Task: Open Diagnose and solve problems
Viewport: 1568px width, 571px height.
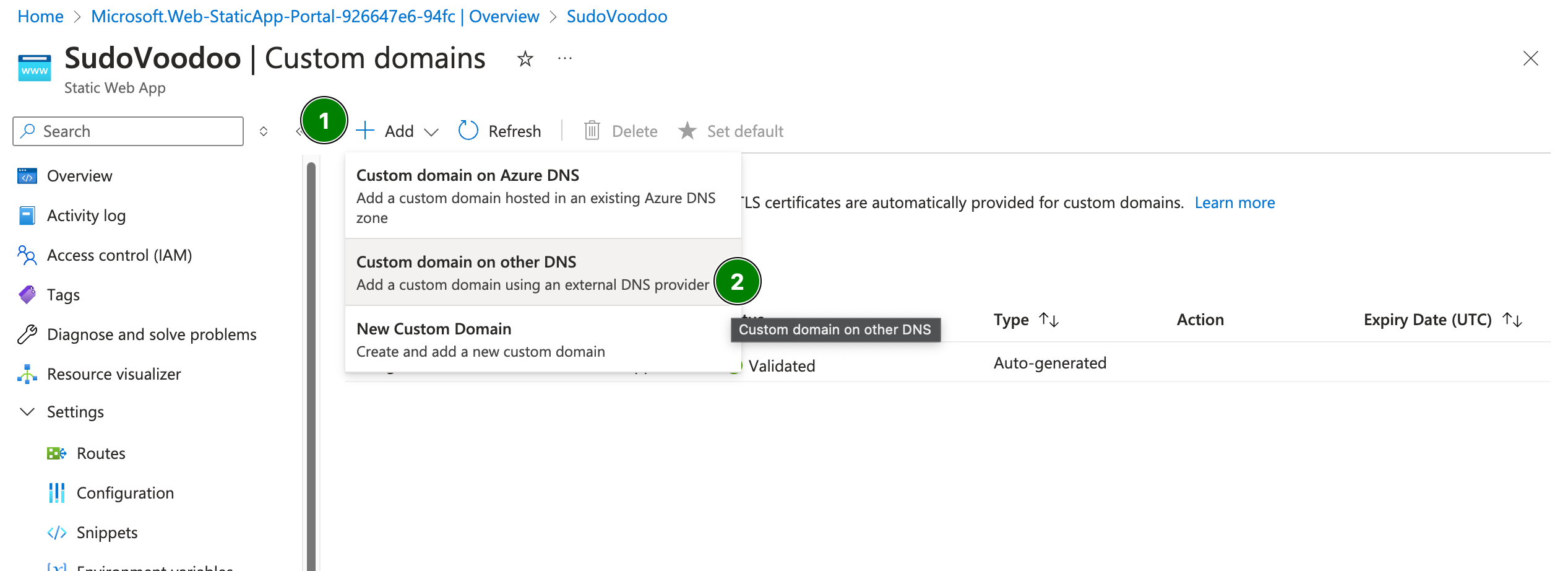Action: pos(152,334)
